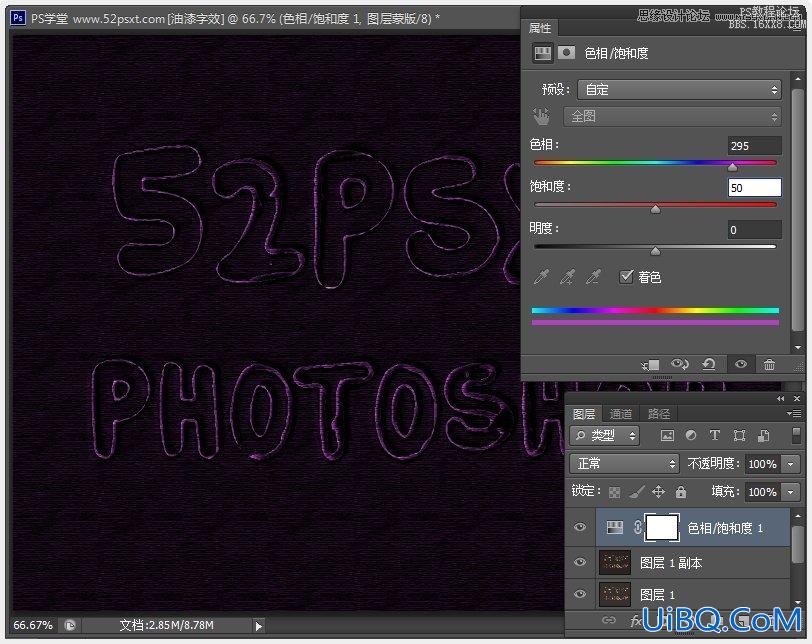Toggle layer filtering on/off switch
The width and height of the screenshot is (812, 644).
click(x=796, y=435)
